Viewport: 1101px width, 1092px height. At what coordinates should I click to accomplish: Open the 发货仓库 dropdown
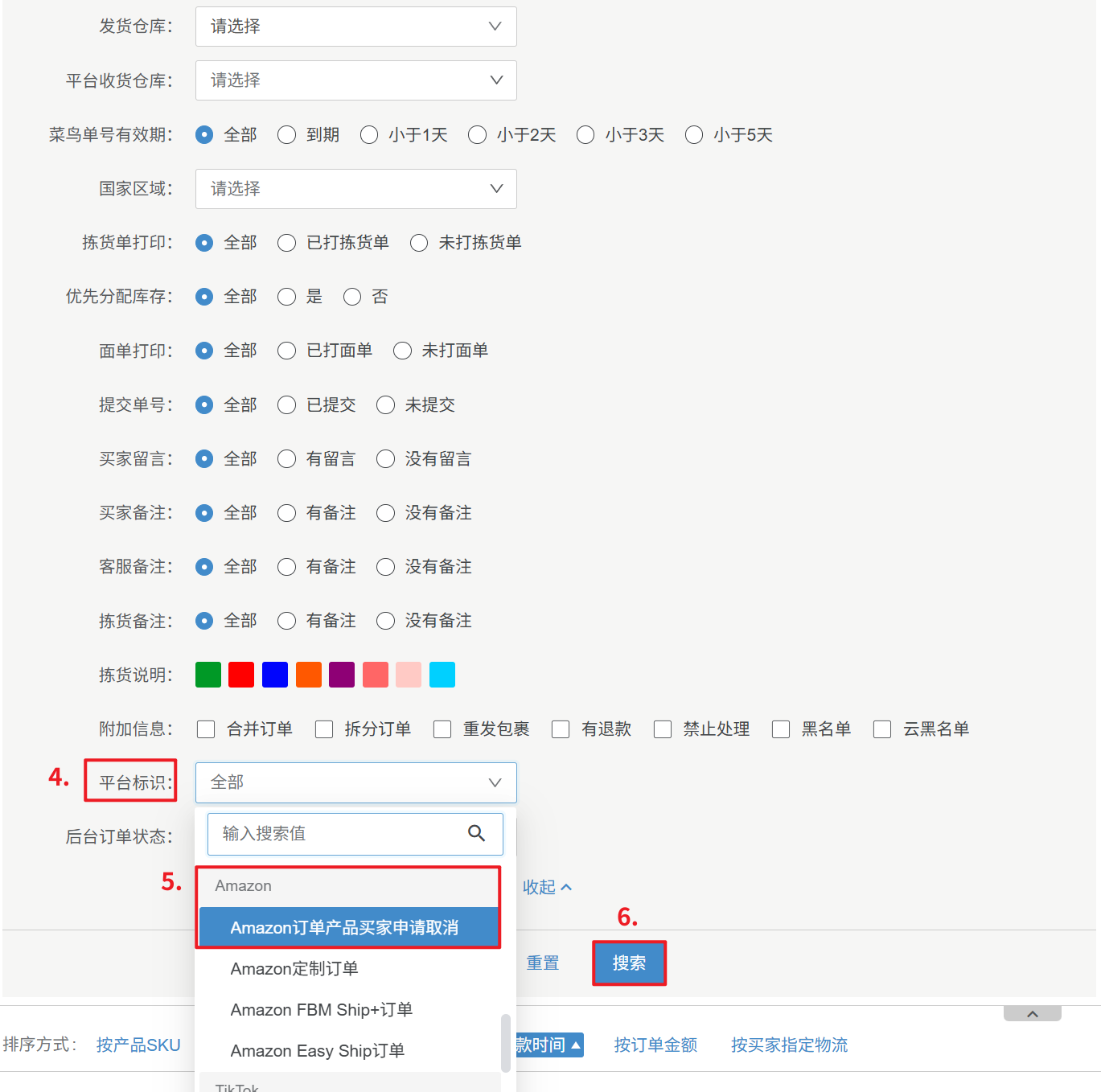point(355,27)
